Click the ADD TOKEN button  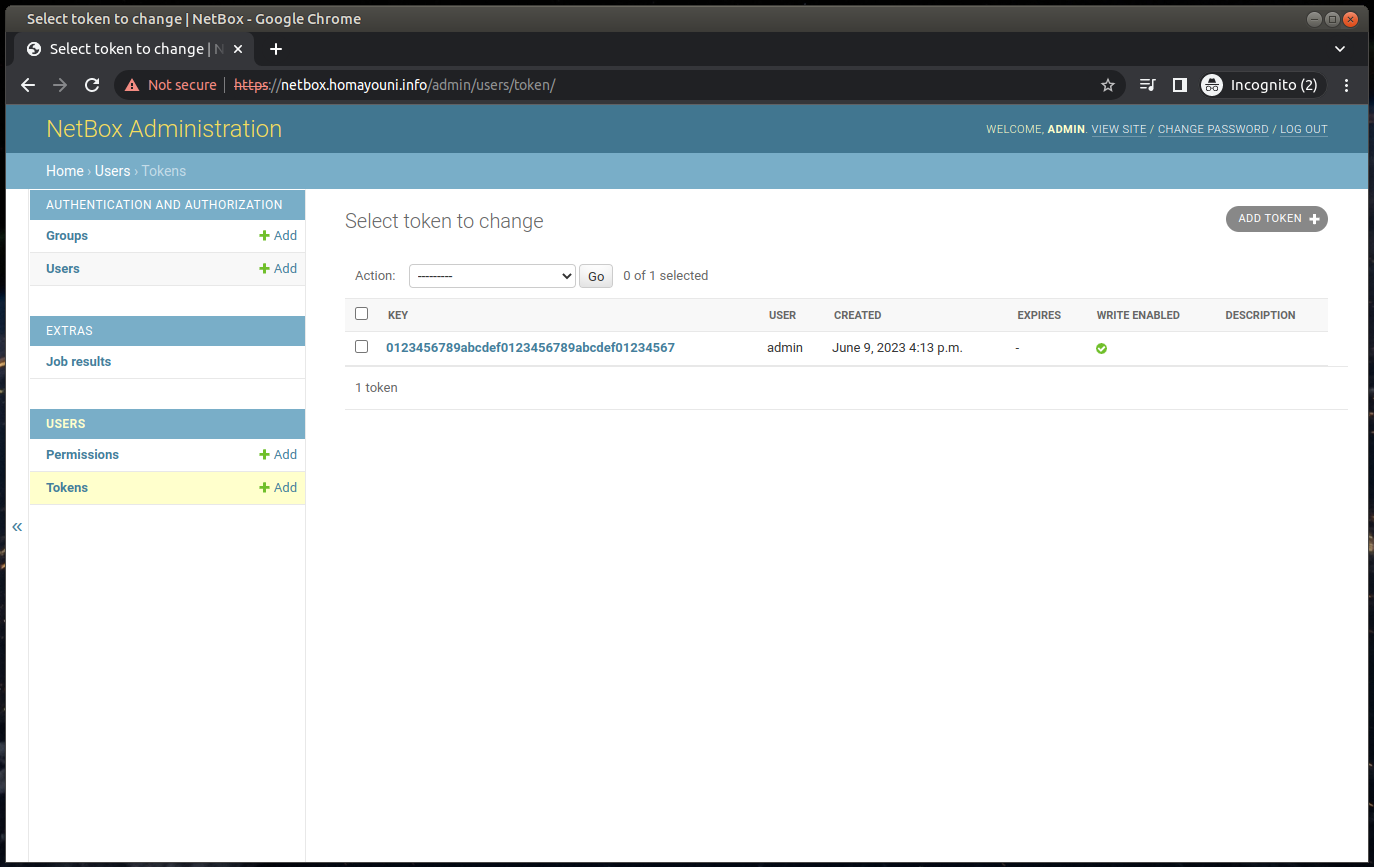click(1277, 219)
